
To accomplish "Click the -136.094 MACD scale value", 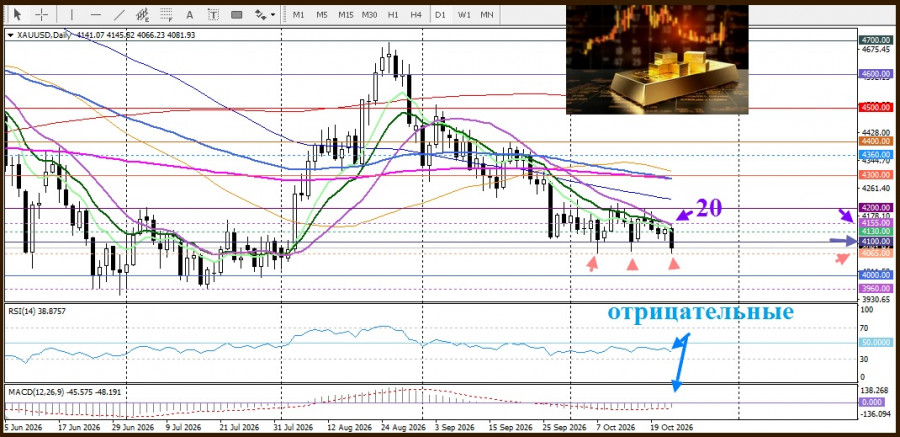I will [876, 415].
